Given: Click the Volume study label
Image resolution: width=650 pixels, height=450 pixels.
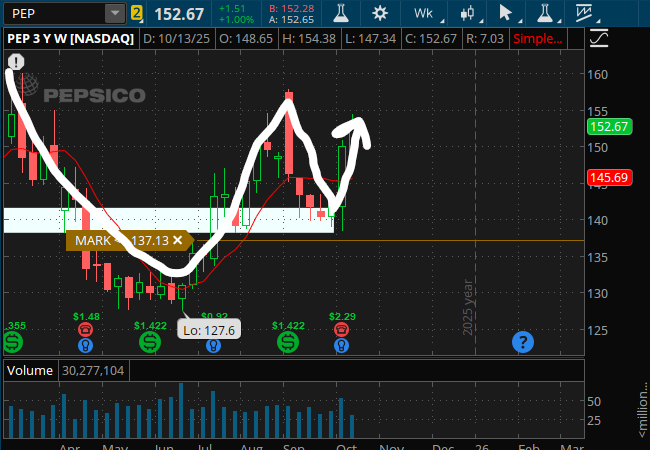Looking at the screenshot, I should [30, 370].
